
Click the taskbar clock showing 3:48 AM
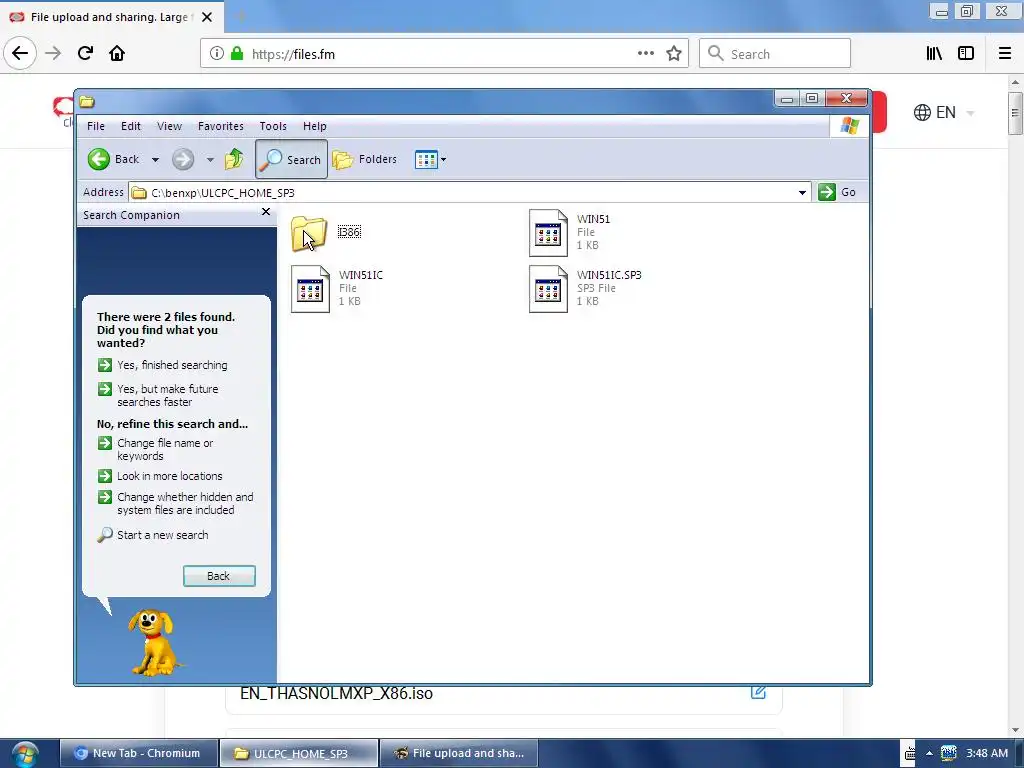[x=987, y=753]
